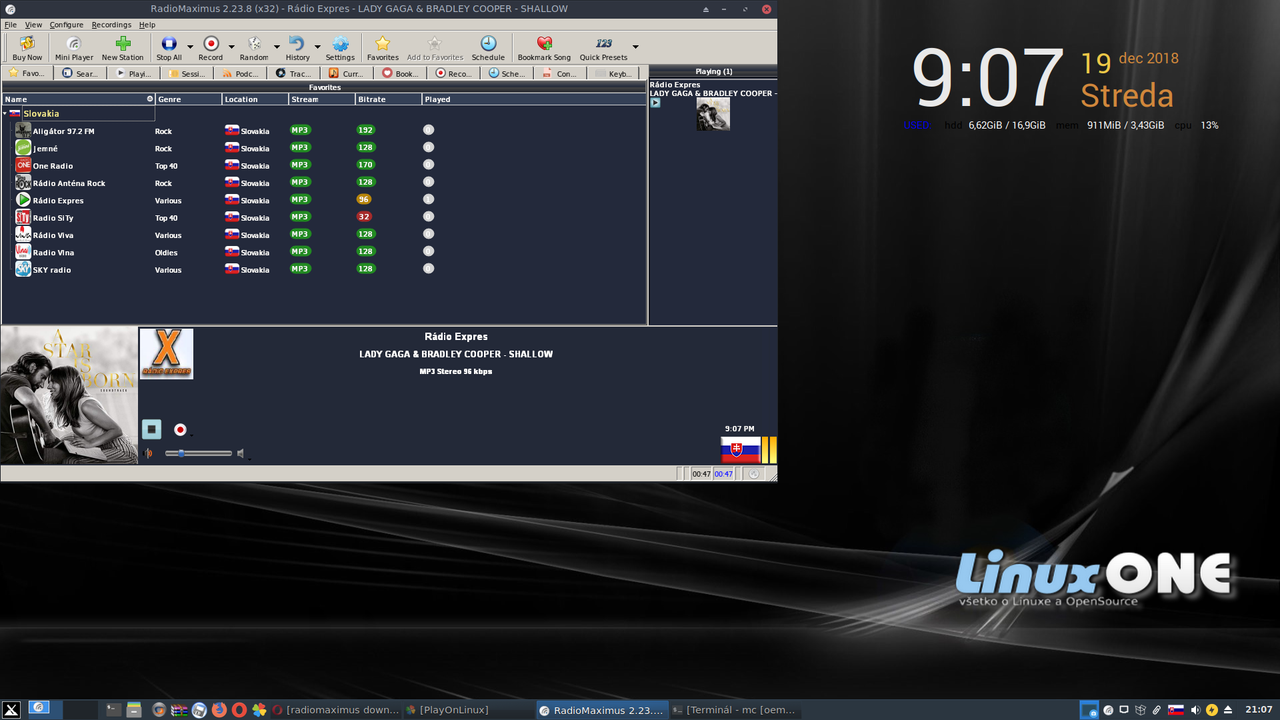Open the History toolbar button

click(x=297, y=47)
